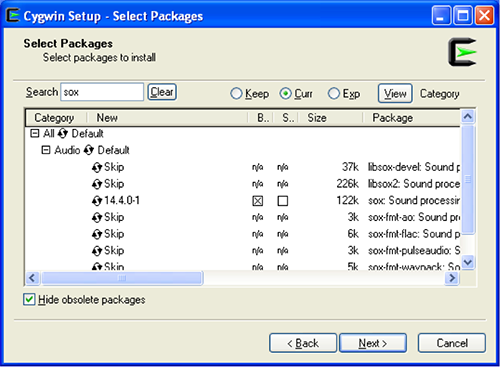The image size is (500, 367).
Task: Click the B.. column header
Action: pos(261,118)
